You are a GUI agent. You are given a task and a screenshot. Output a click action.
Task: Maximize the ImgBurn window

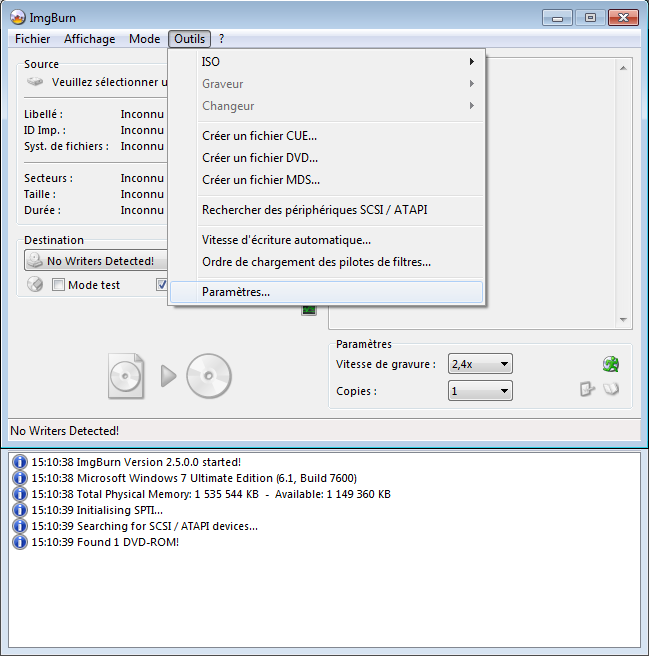(x=590, y=18)
